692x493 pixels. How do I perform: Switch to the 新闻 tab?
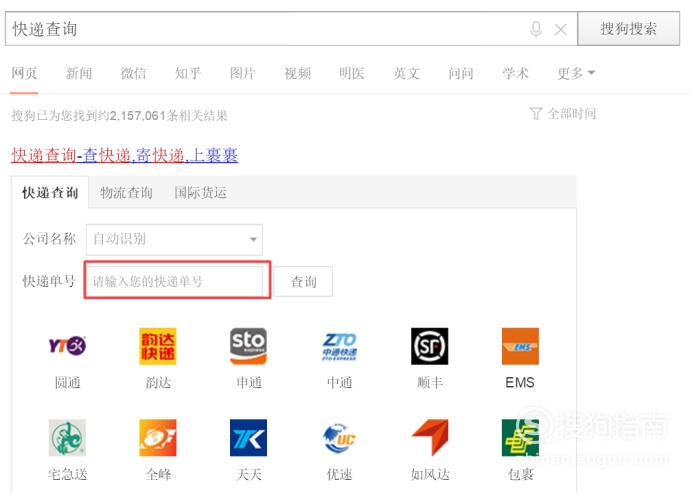pos(79,73)
